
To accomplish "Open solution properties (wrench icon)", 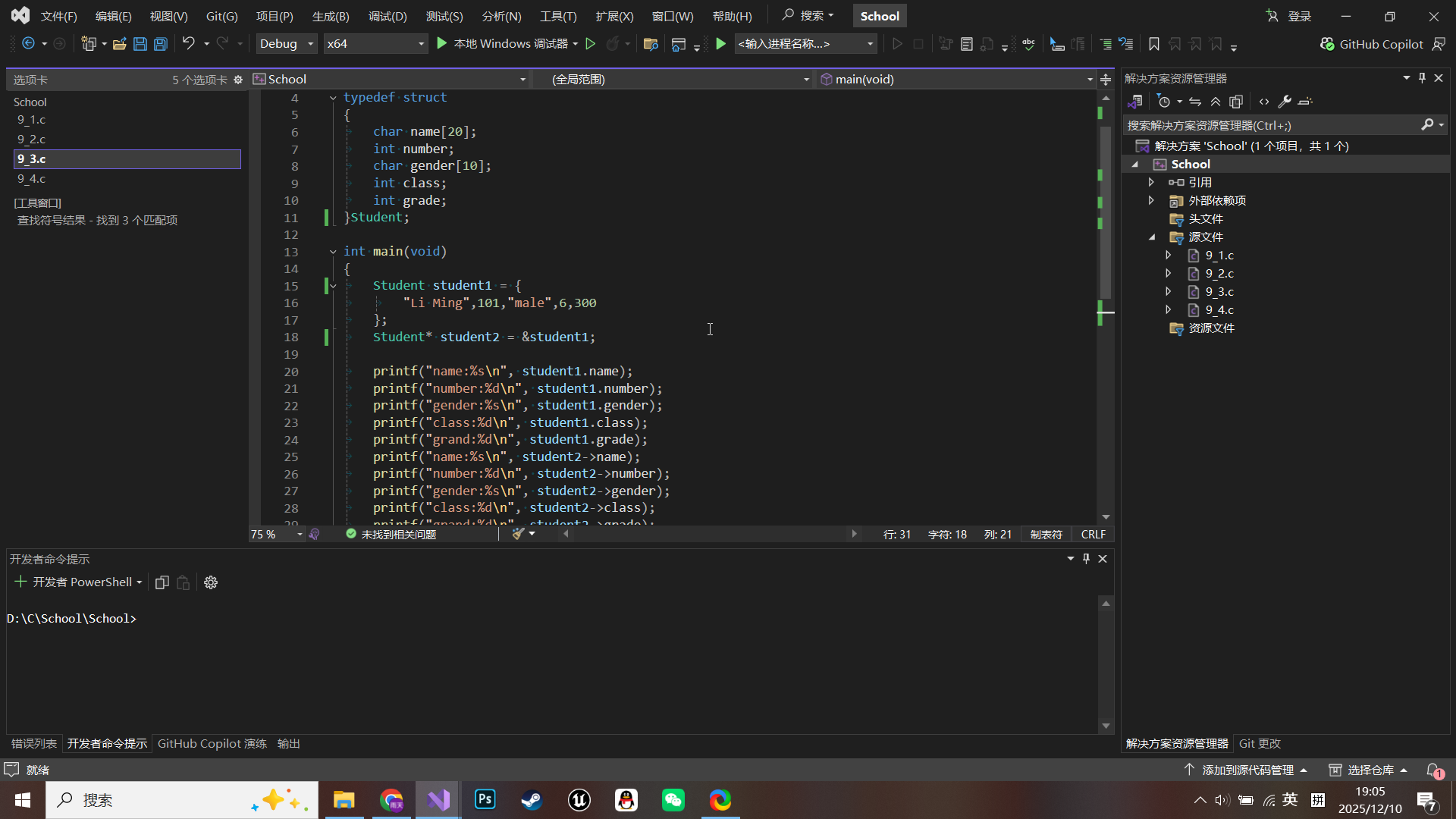I will point(1284,102).
